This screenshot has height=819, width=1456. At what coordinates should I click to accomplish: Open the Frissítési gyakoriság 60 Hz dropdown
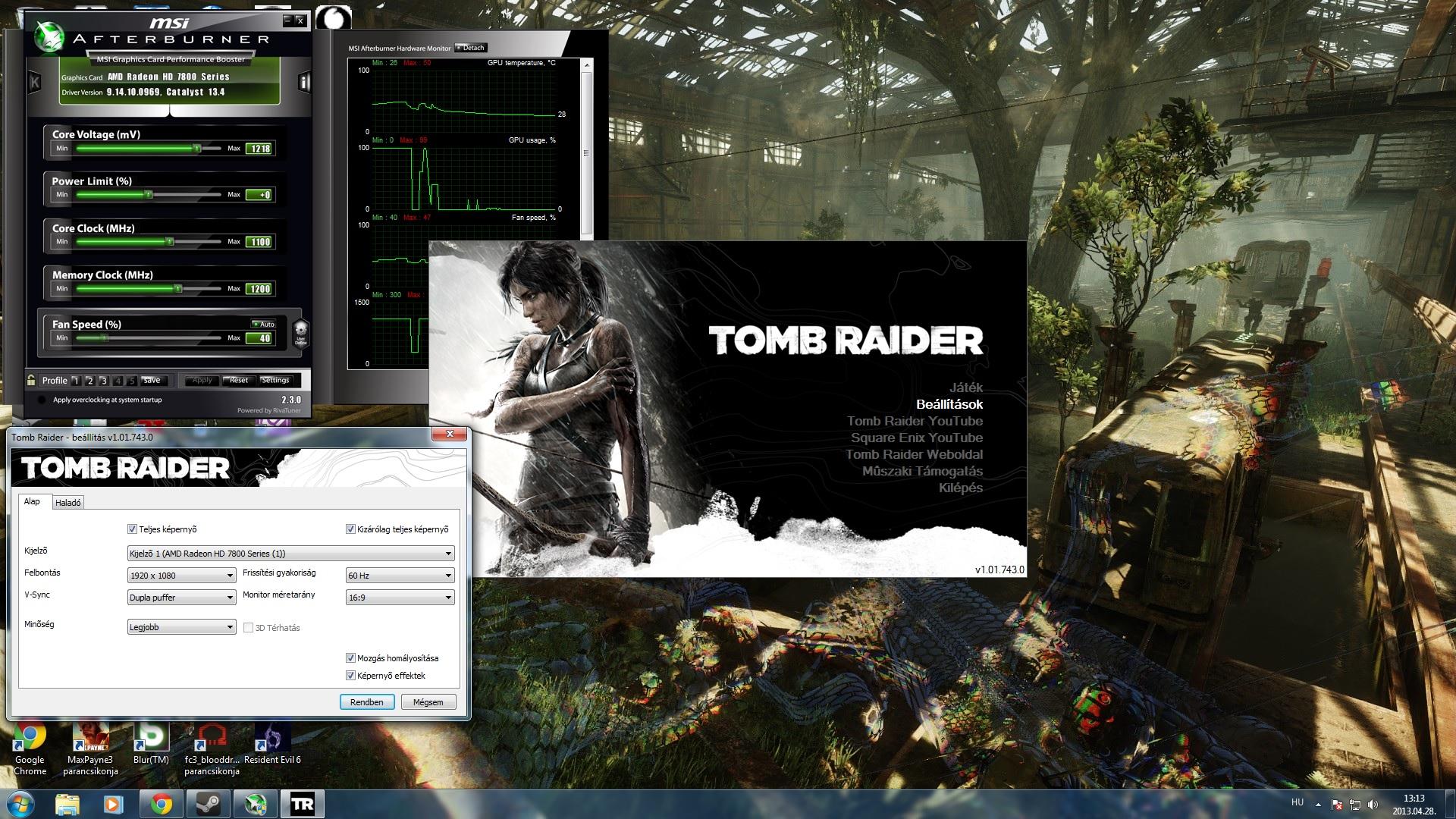click(400, 576)
